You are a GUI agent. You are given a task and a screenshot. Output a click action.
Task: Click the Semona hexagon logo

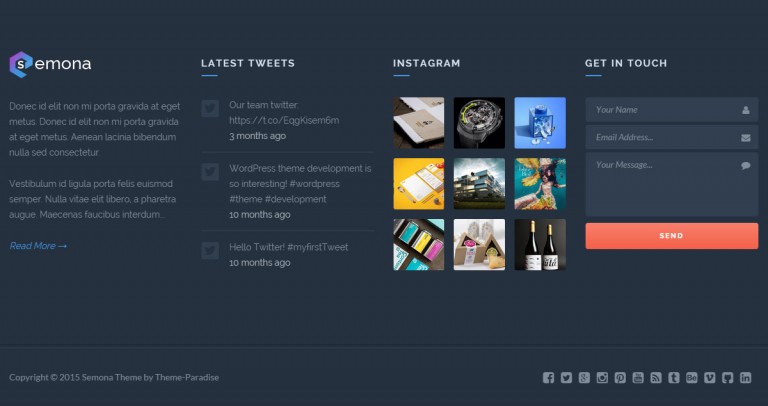[x=21, y=64]
